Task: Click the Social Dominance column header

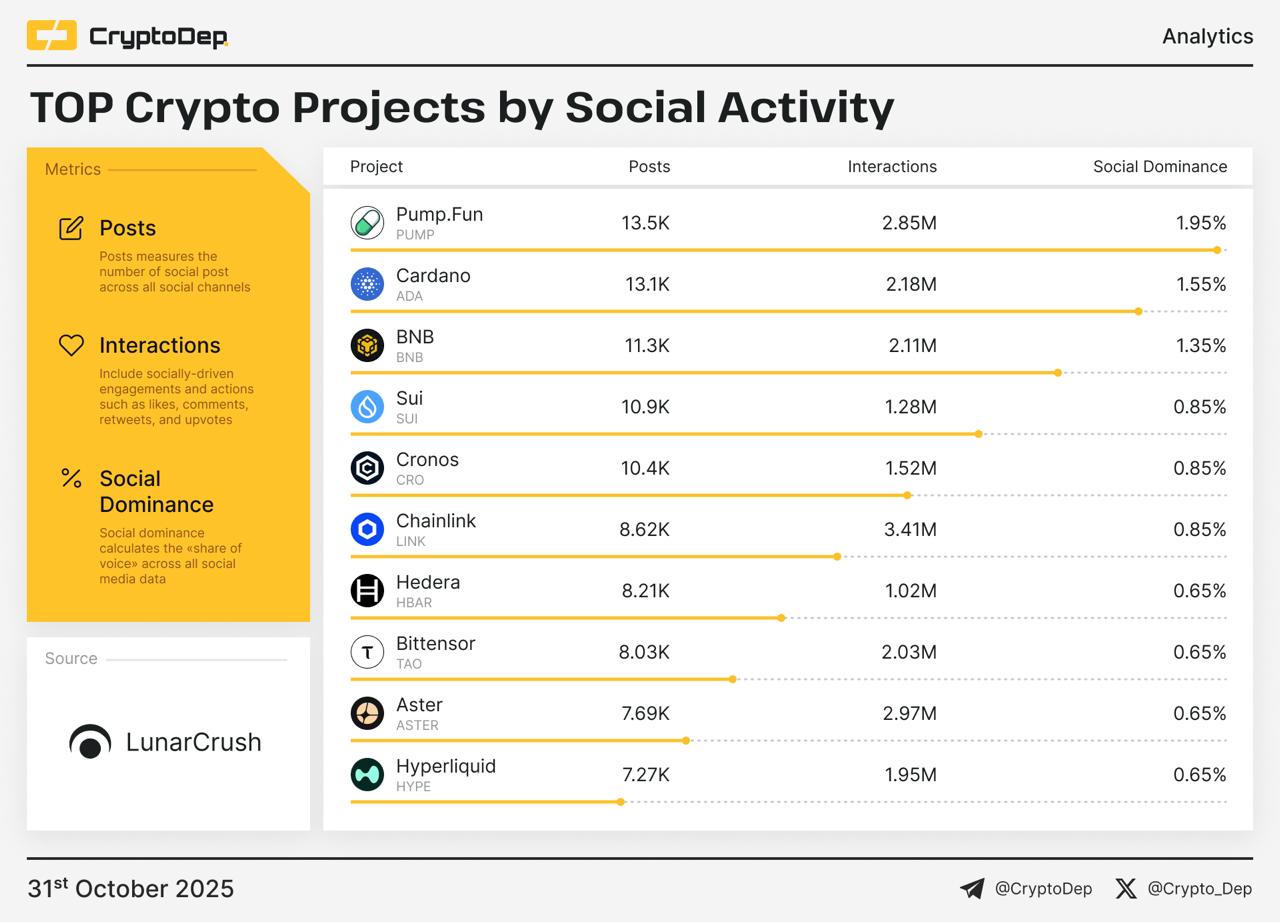Action: [1159, 167]
